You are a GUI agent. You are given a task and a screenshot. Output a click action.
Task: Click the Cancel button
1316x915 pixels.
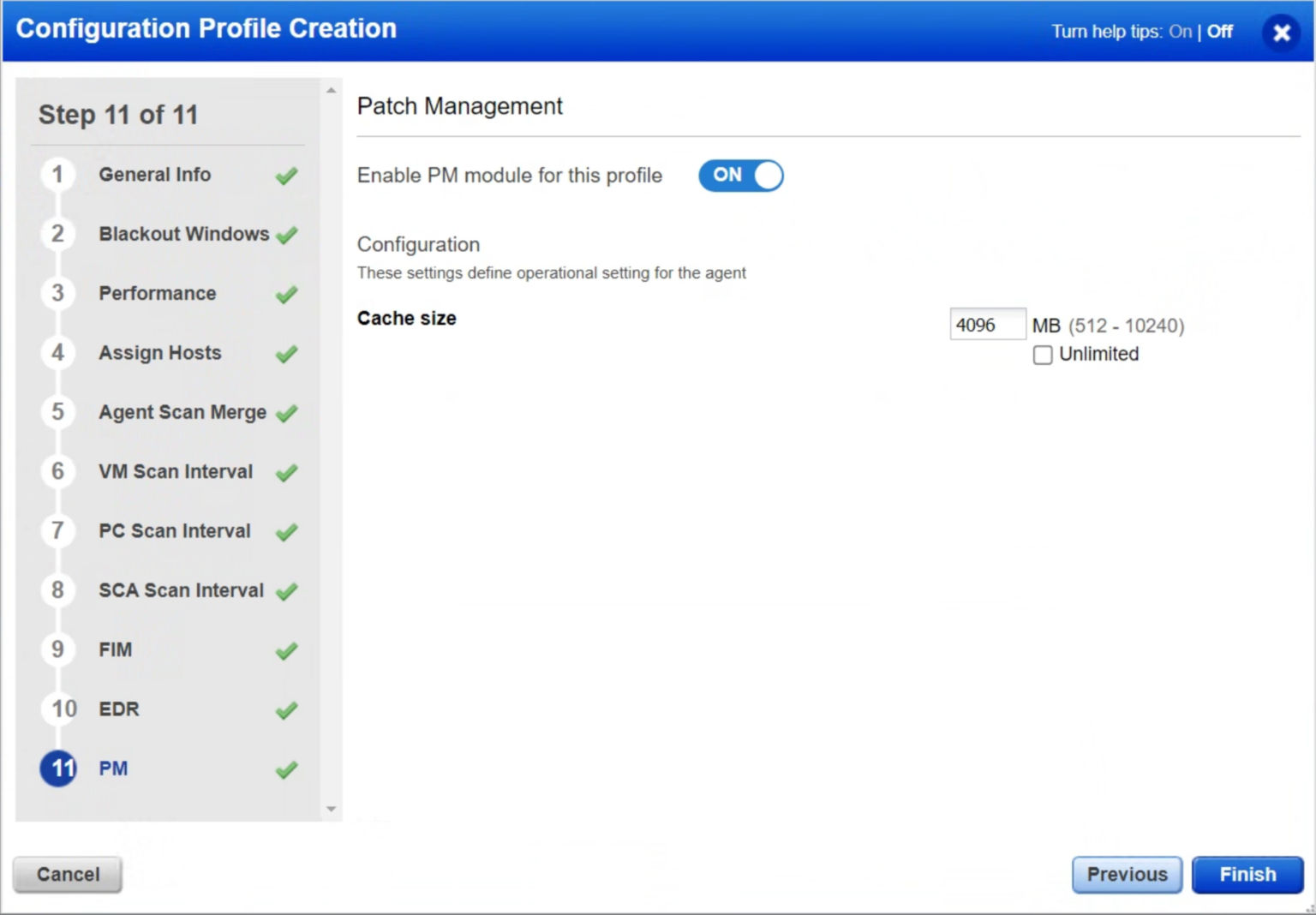[67, 875]
